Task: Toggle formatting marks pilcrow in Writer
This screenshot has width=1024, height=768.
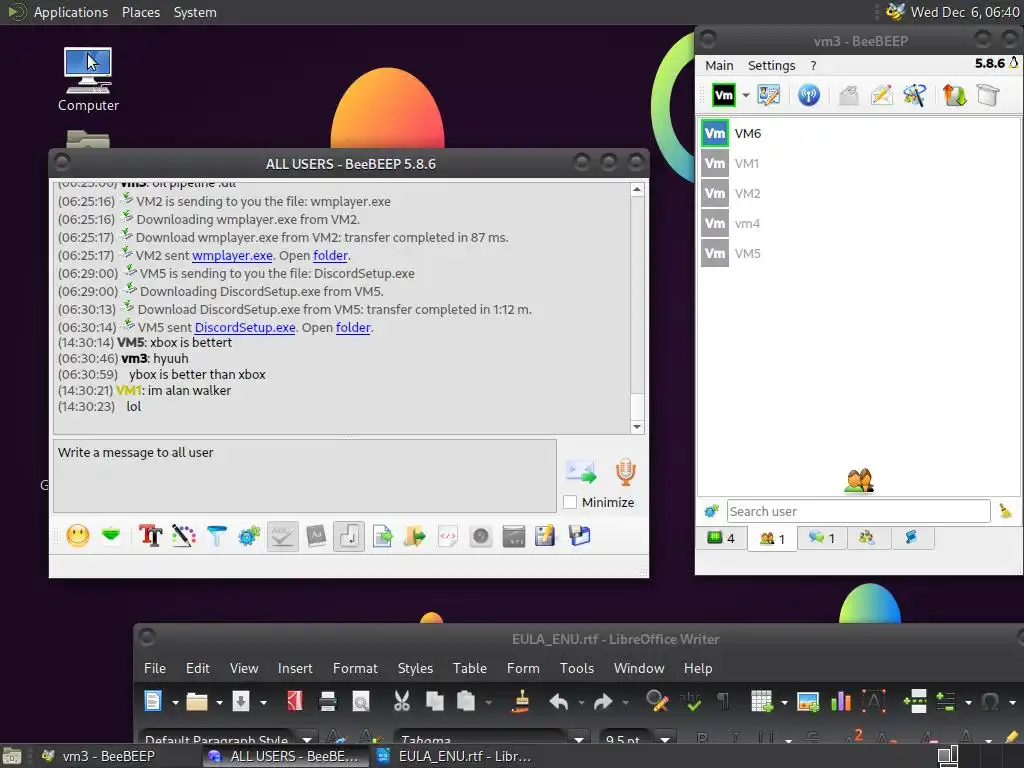Action: click(723, 702)
